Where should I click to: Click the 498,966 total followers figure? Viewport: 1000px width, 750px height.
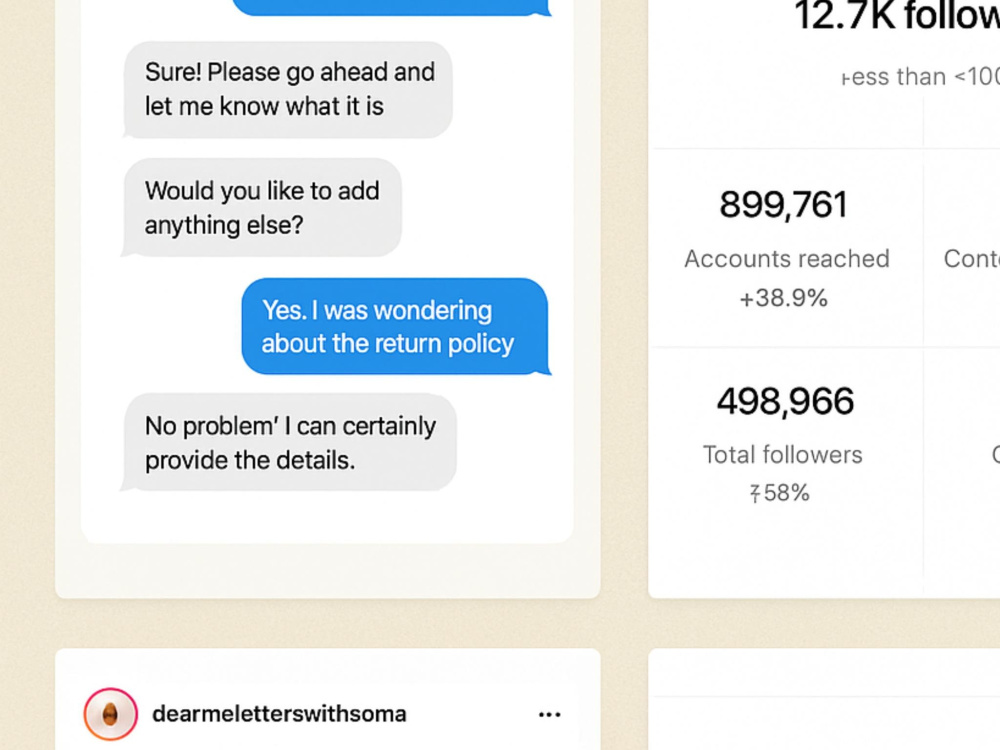point(784,401)
